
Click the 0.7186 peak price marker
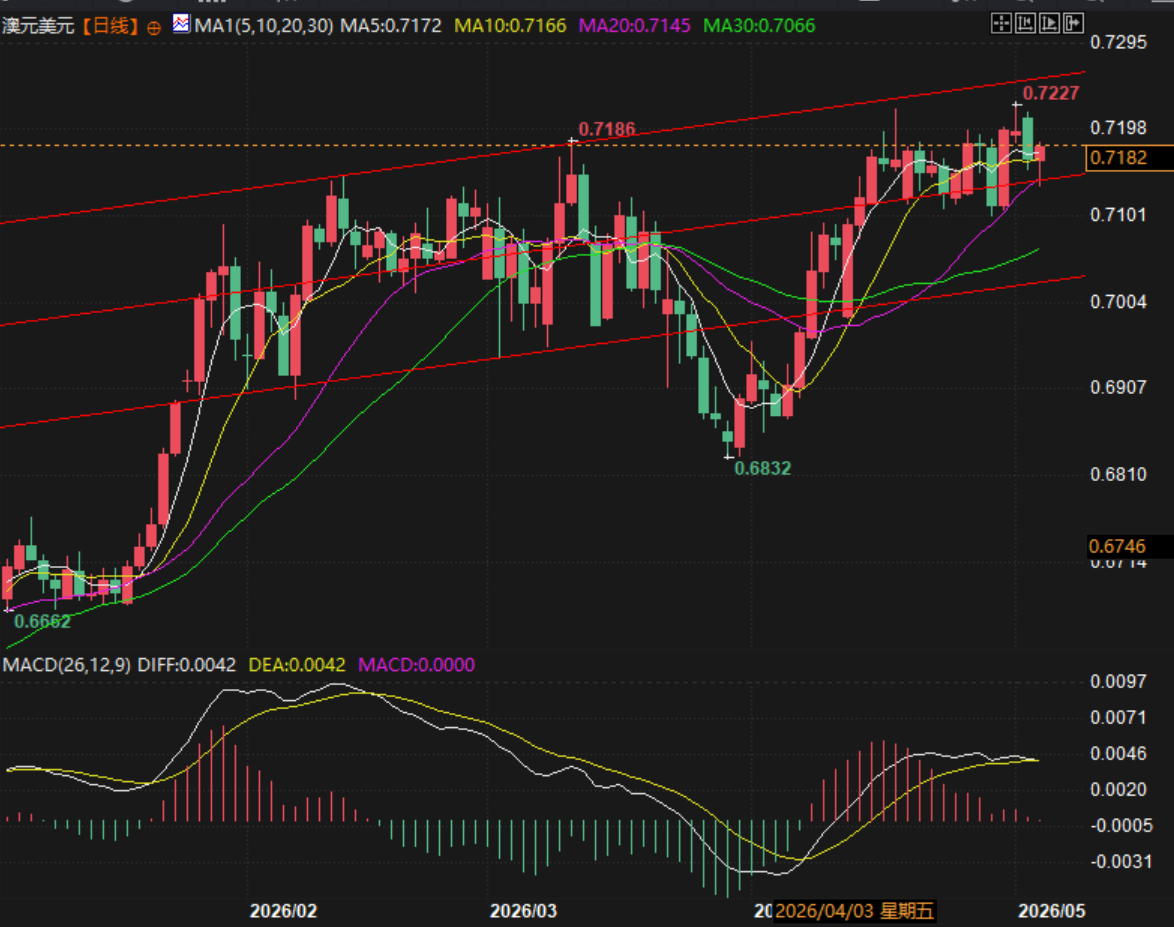(606, 130)
